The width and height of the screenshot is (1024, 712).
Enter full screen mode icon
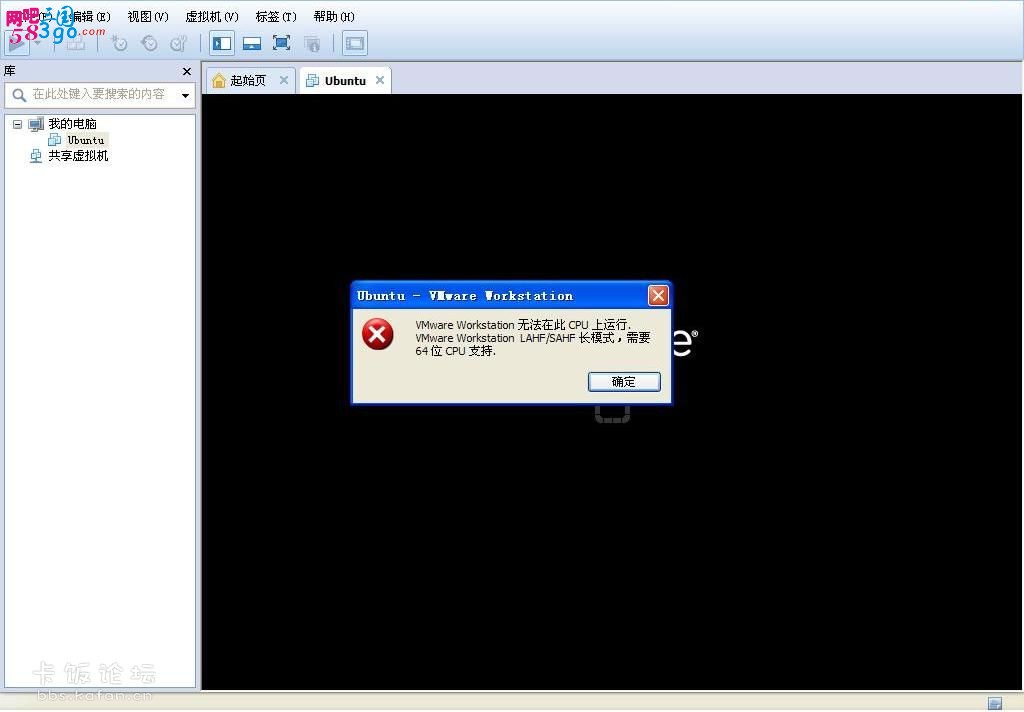click(x=281, y=43)
